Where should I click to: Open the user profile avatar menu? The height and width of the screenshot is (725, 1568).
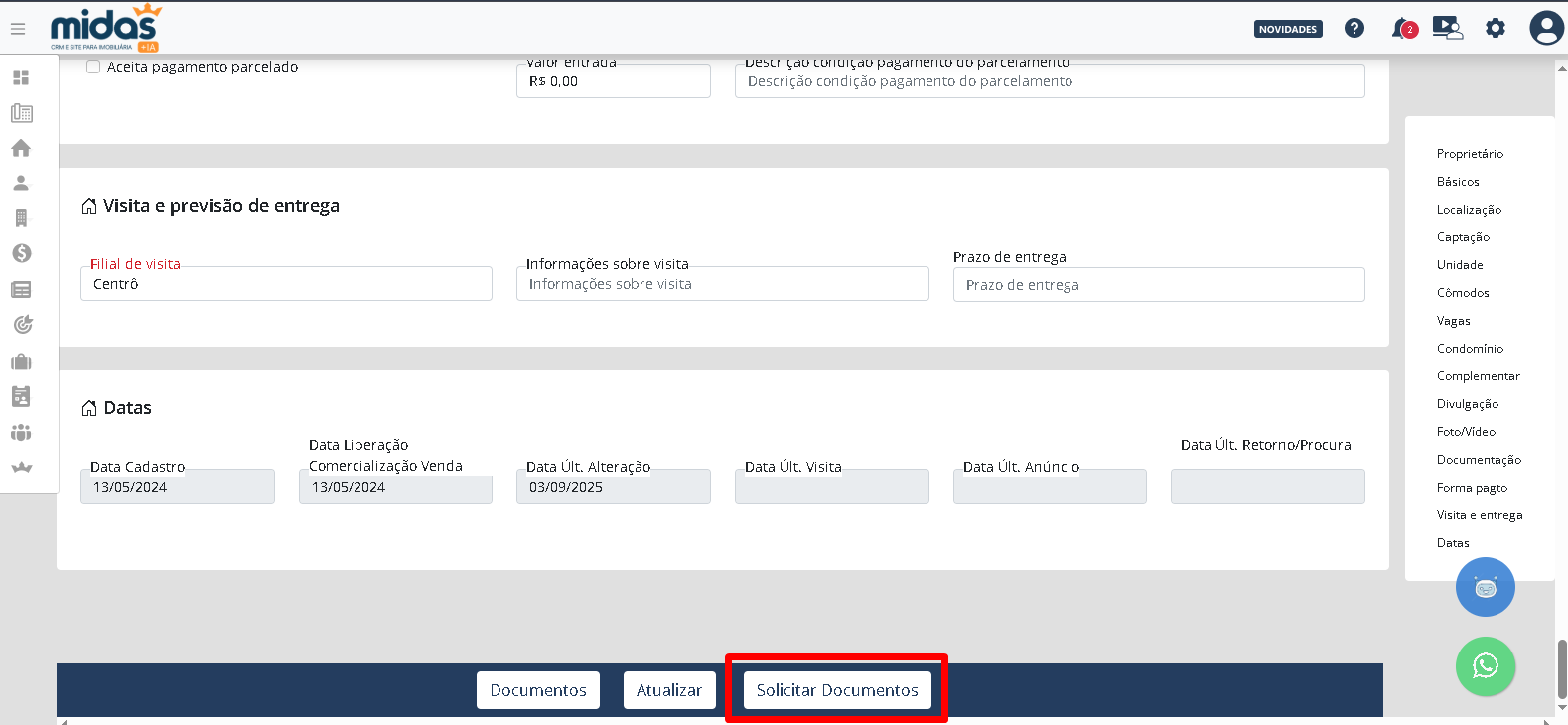click(x=1545, y=28)
